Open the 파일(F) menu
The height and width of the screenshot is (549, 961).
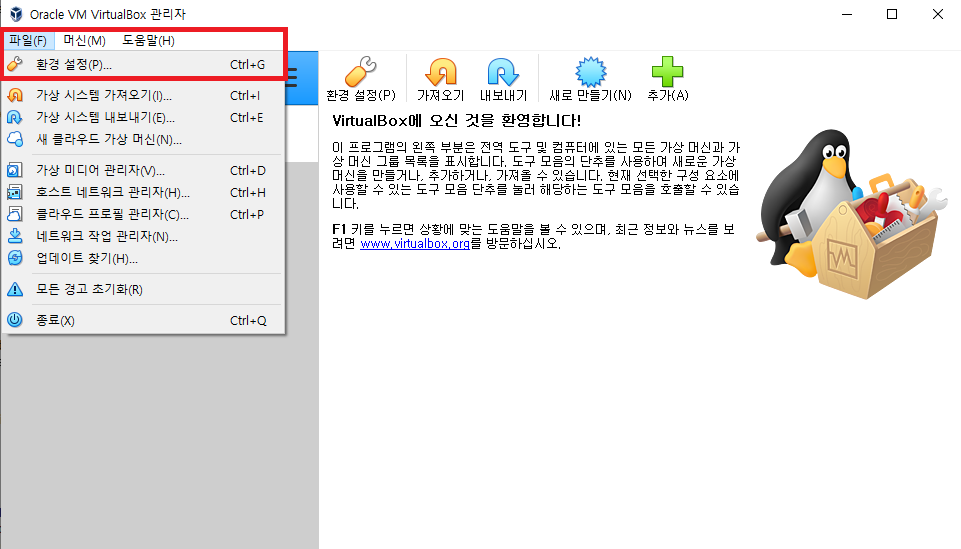[28, 40]
